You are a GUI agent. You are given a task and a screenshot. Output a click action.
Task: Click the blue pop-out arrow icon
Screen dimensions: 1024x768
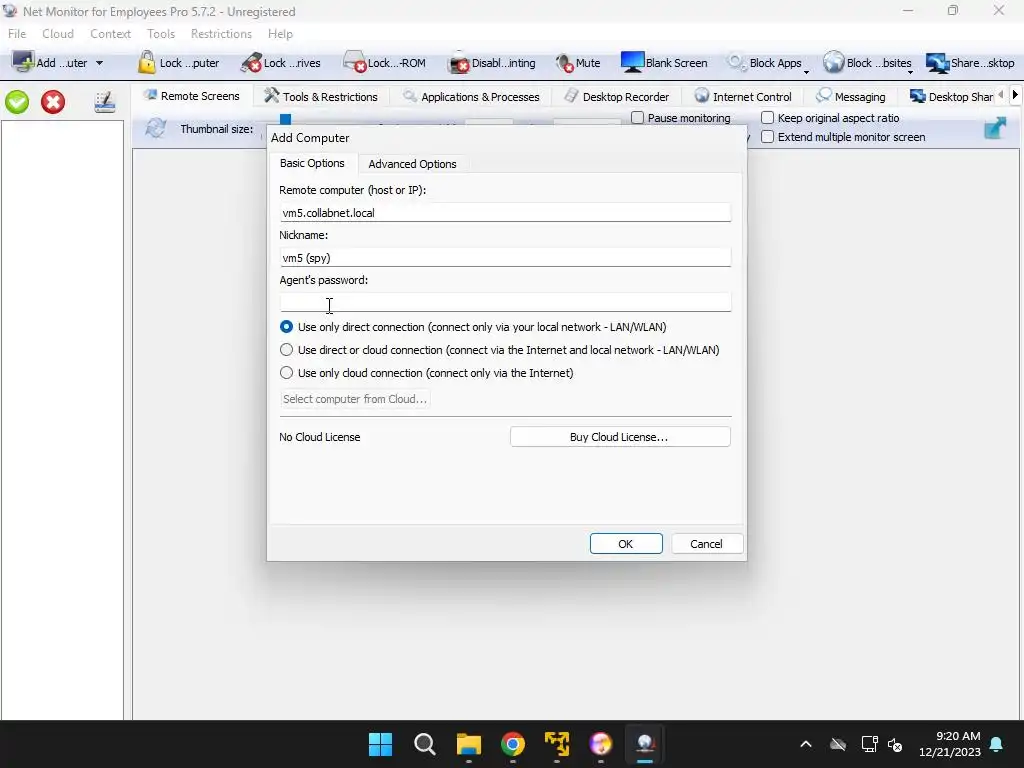click(x=995, y=127)
